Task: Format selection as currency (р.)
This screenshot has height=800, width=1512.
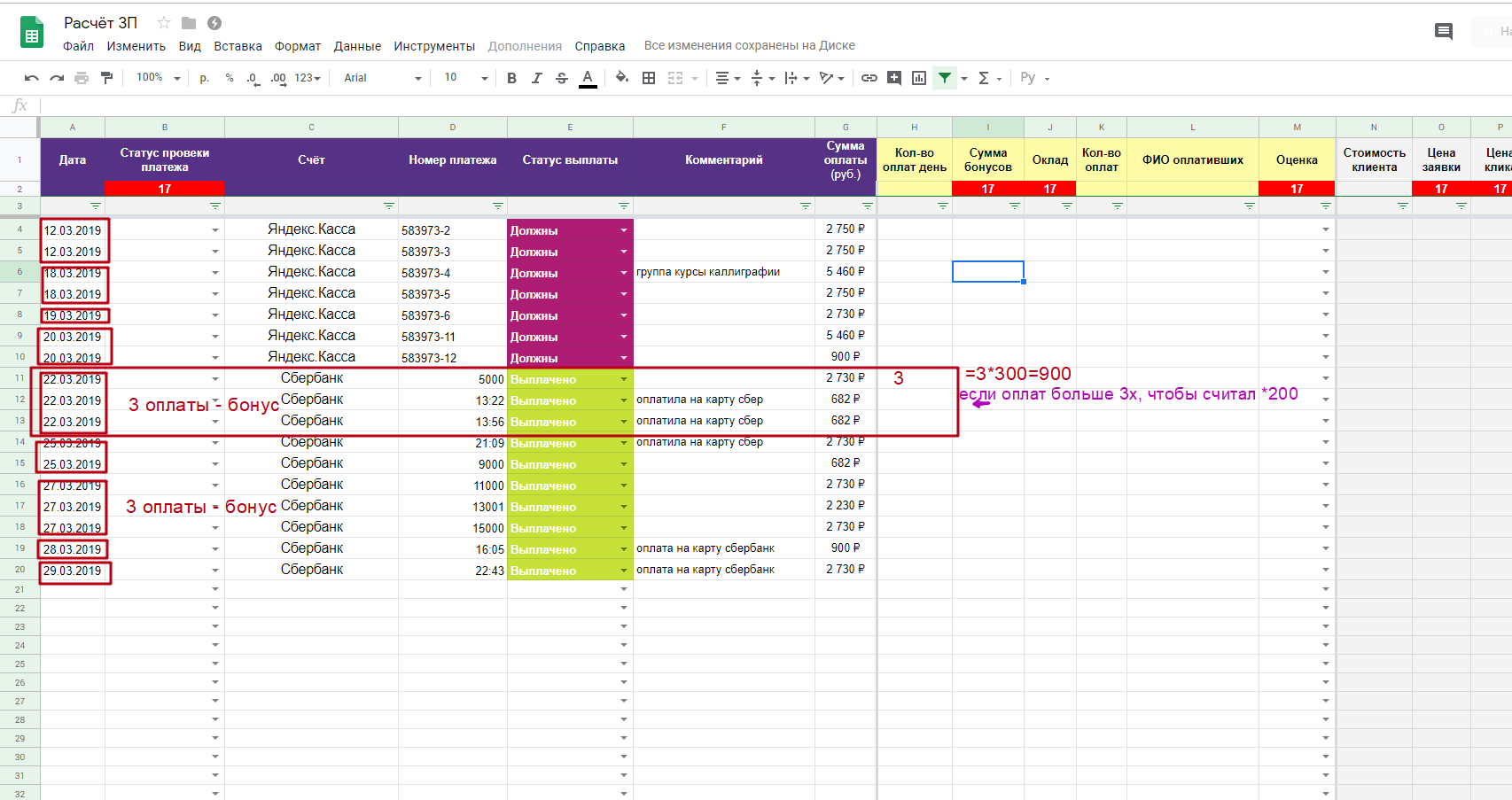Action: (x=204, y=78)
